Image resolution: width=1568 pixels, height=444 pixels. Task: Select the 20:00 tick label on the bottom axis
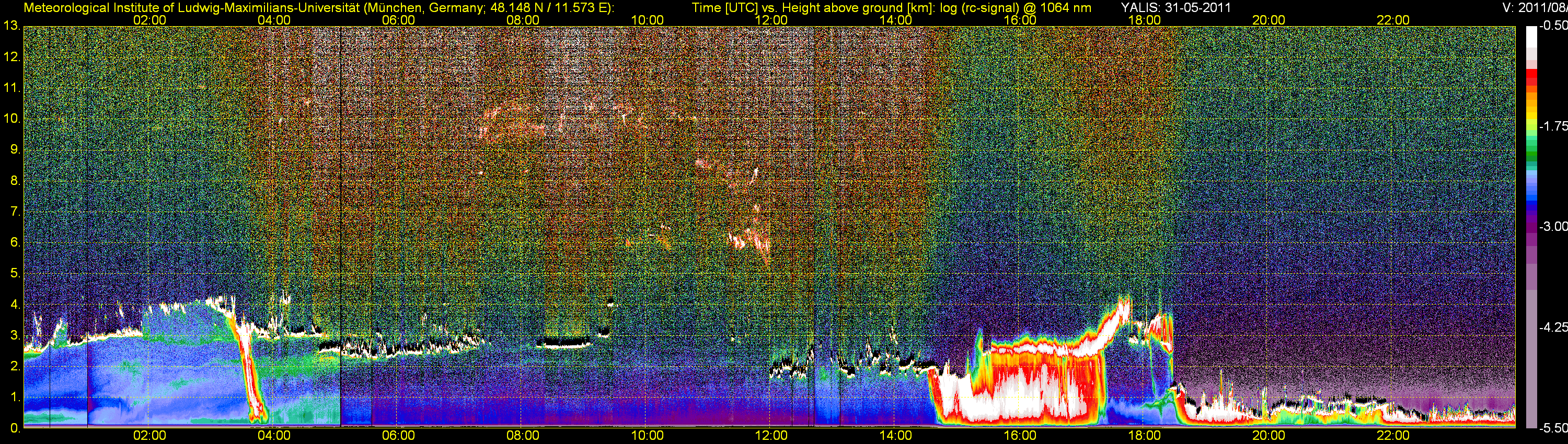(x=1269, y=436)
